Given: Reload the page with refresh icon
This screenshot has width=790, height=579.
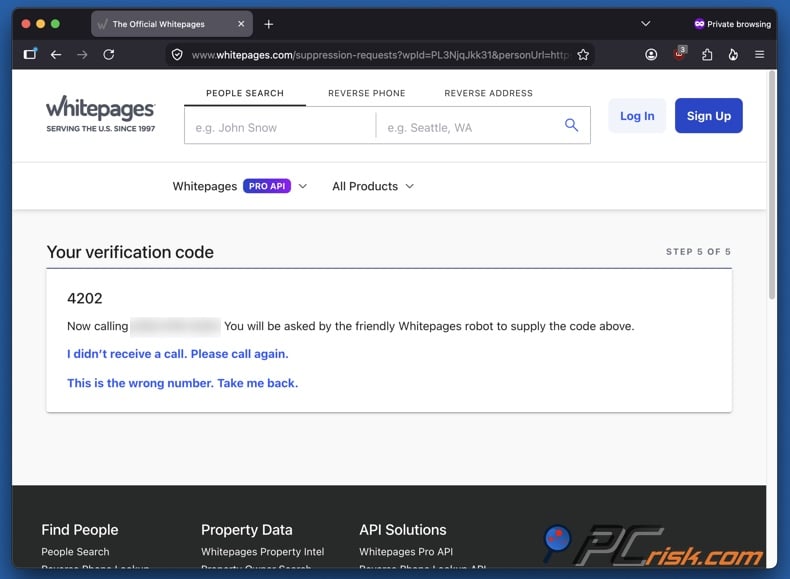Looking at the screenshot, I should pyautogui.click(x=109, y=54).
